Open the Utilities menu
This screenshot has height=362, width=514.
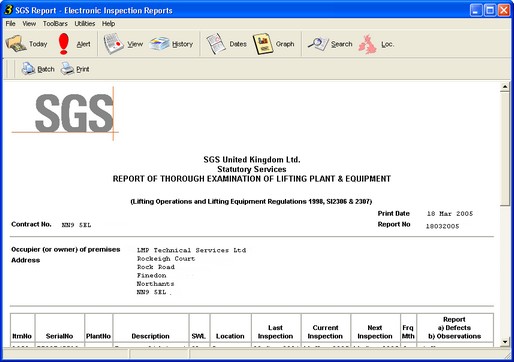(x=85, y=24)
